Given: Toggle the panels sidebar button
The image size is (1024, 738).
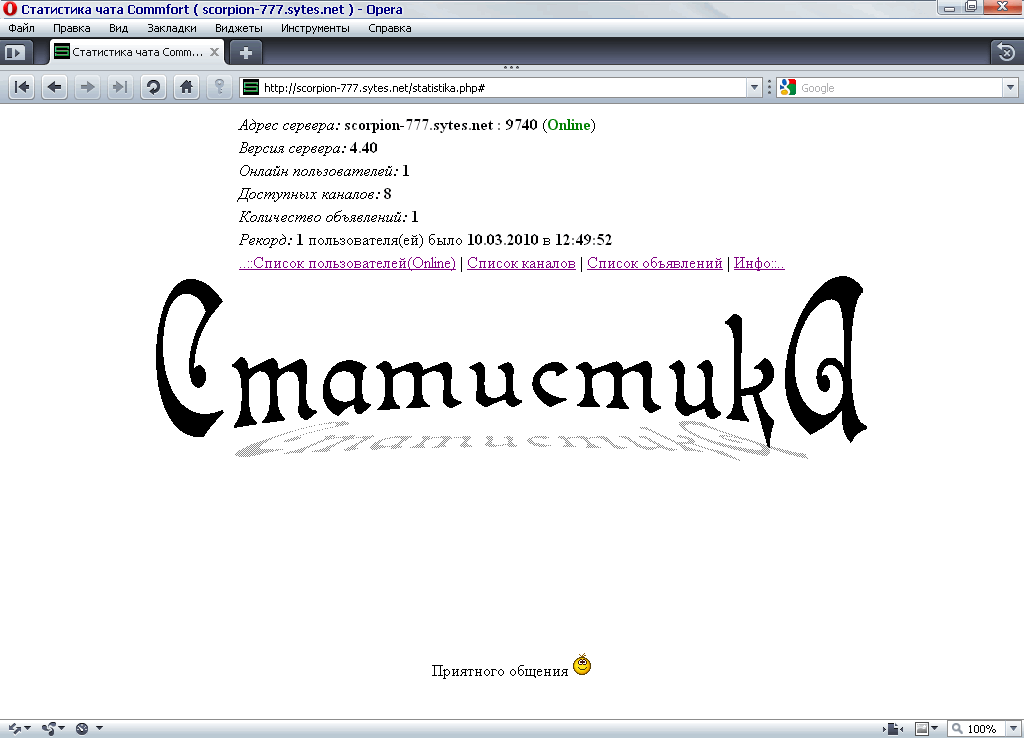Looking at the screenshot, I should tap(15, 51).
